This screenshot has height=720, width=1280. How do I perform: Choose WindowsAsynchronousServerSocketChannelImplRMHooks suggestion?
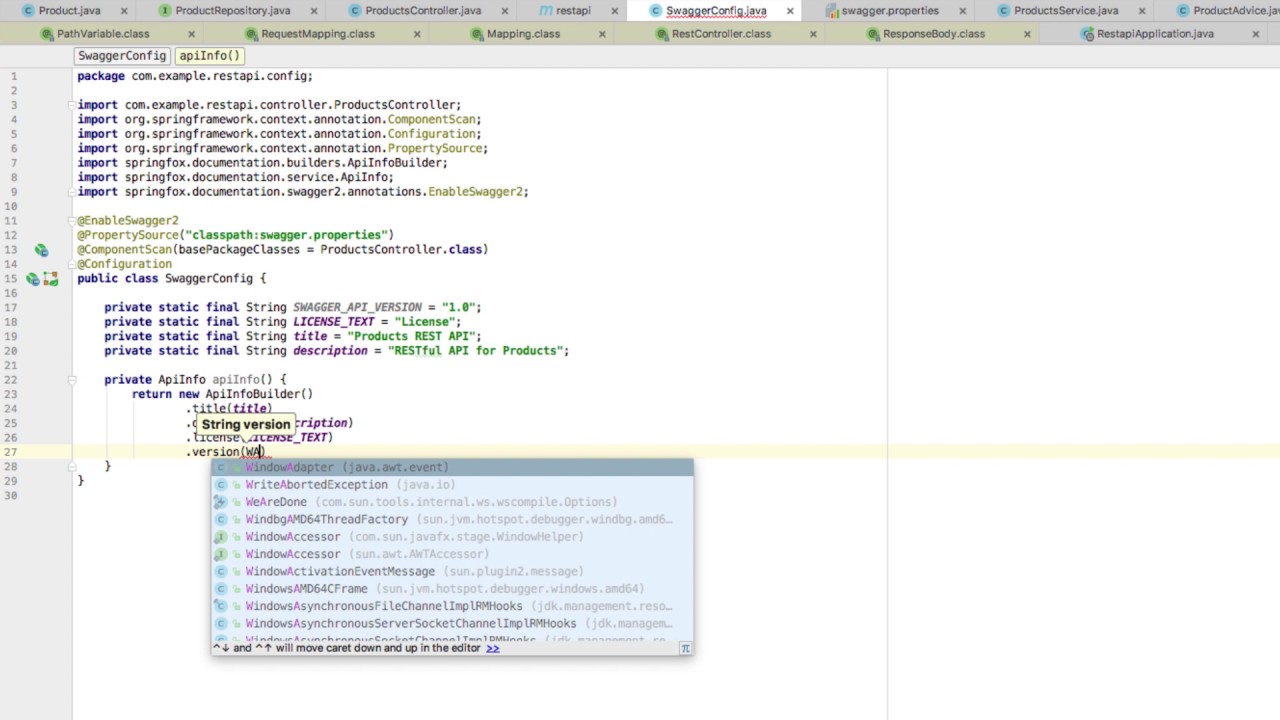[452, 624]
